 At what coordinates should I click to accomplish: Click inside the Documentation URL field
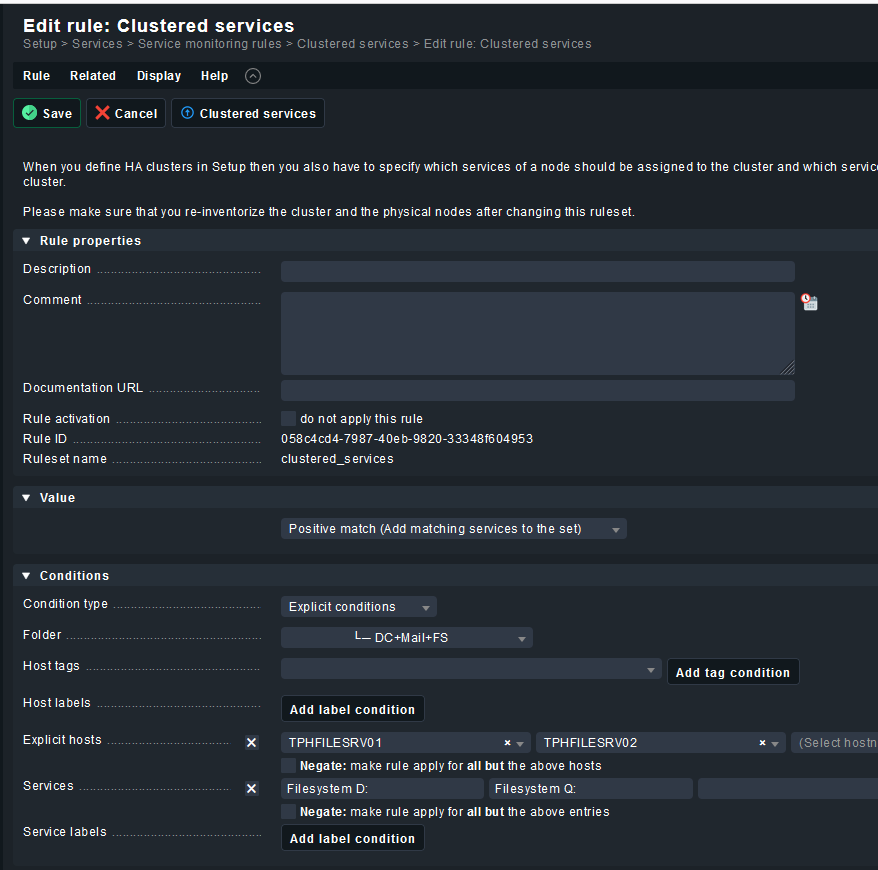[x=537, y=389]
